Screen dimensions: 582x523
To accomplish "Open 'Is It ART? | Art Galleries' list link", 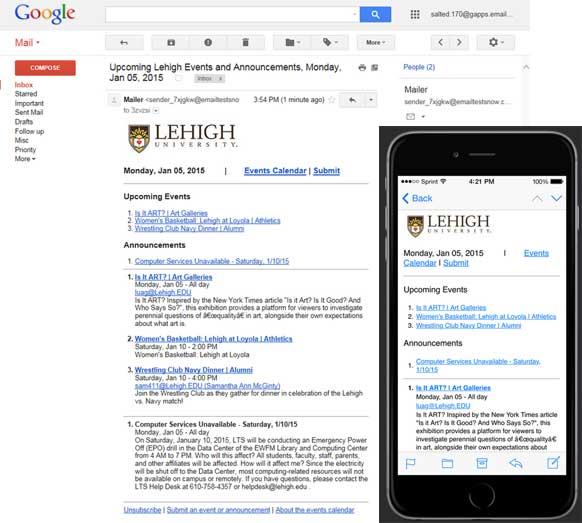I will (171, 213).
